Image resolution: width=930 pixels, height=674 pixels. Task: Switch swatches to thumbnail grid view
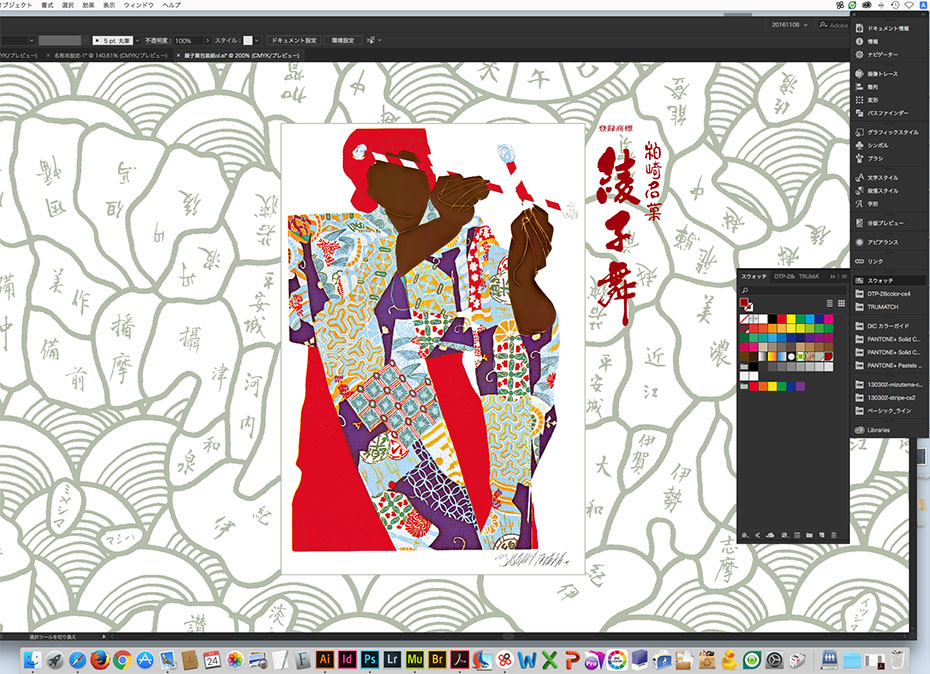842,303
